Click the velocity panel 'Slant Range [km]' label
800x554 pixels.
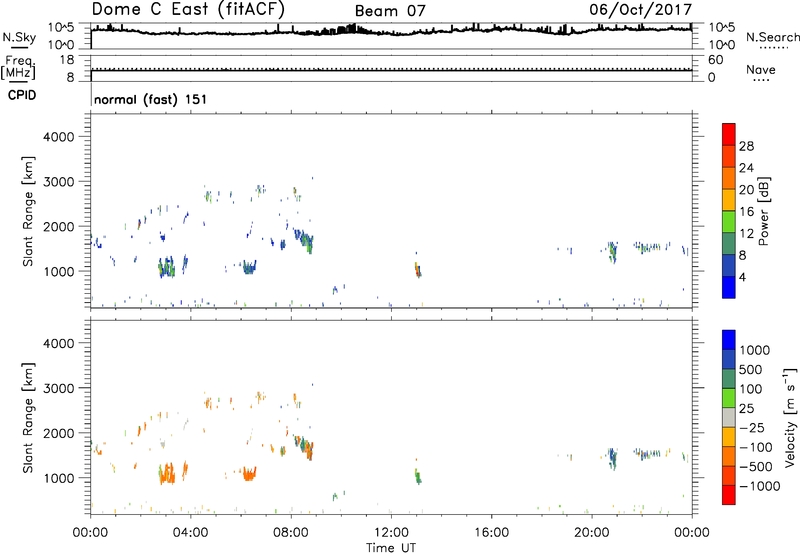tap(28, 418)
